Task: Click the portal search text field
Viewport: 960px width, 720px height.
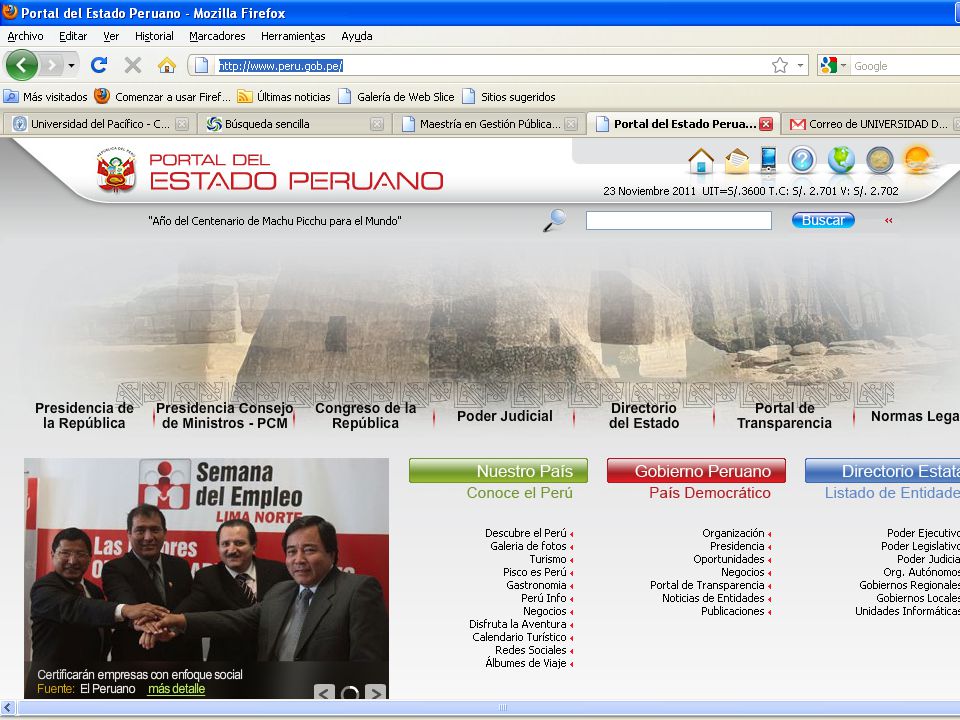Action: (678, 220)
